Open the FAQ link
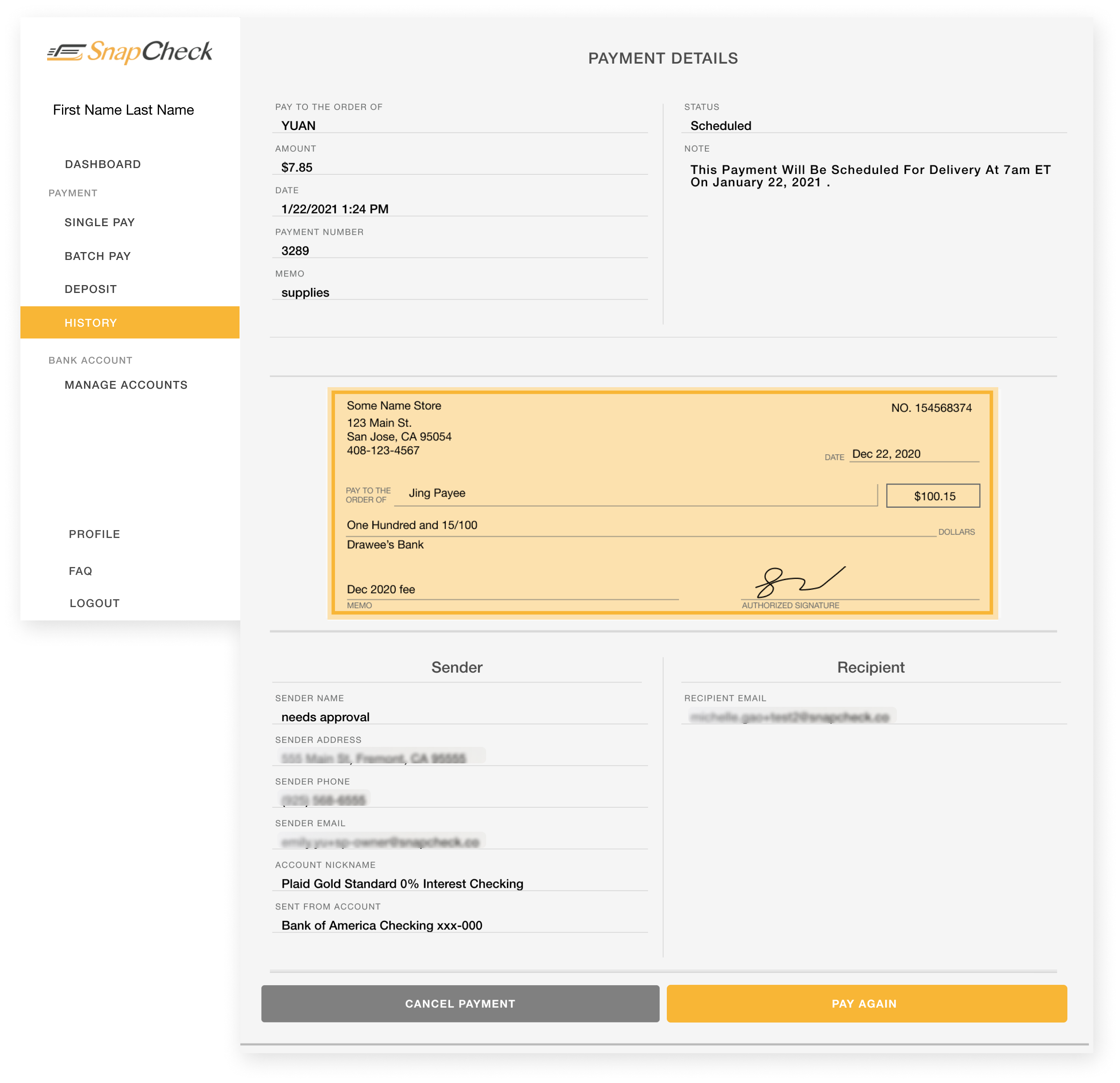Screen dimensions: 1120x1083 coord(81,571)
